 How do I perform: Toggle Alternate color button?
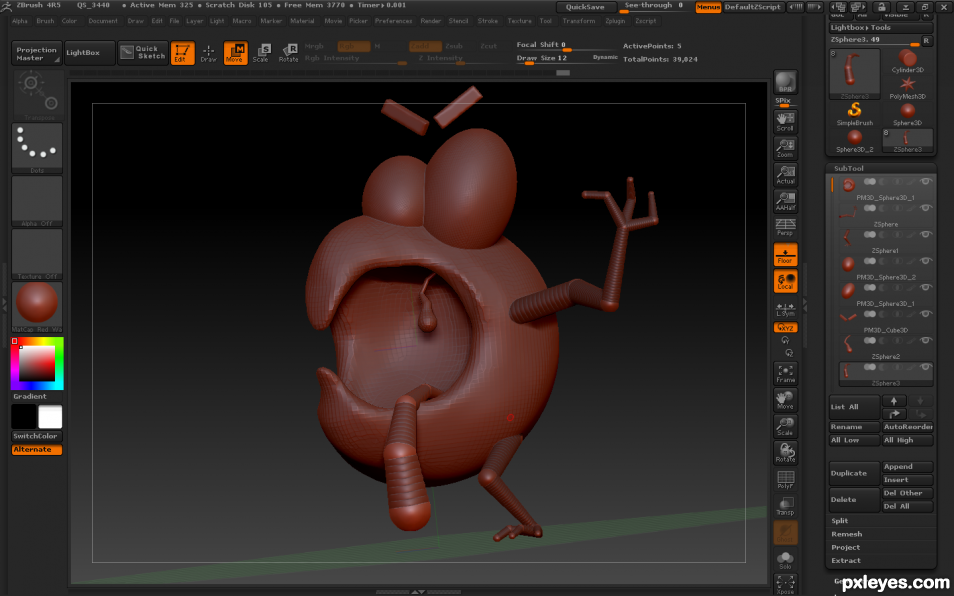point(37,449)
